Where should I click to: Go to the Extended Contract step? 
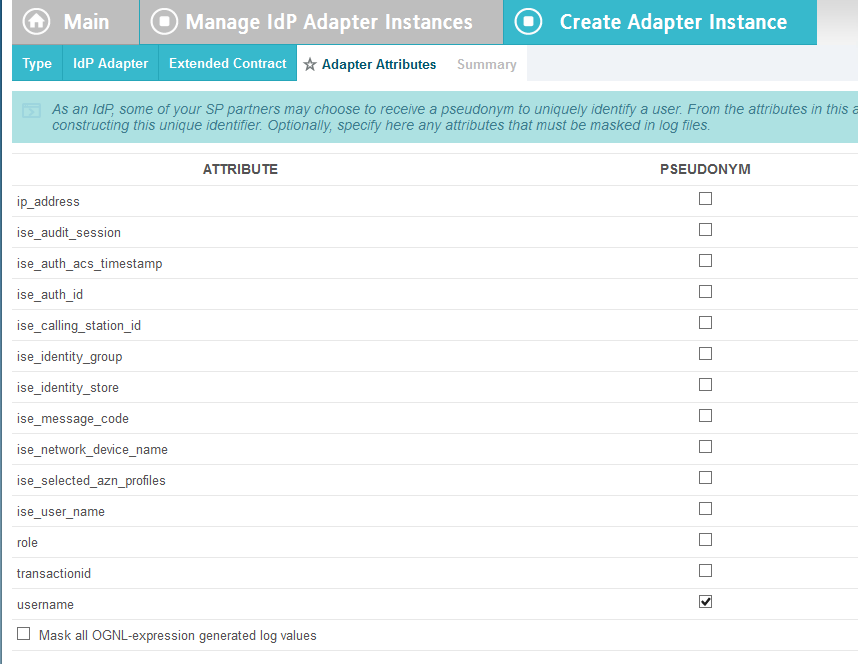[228, 63]
